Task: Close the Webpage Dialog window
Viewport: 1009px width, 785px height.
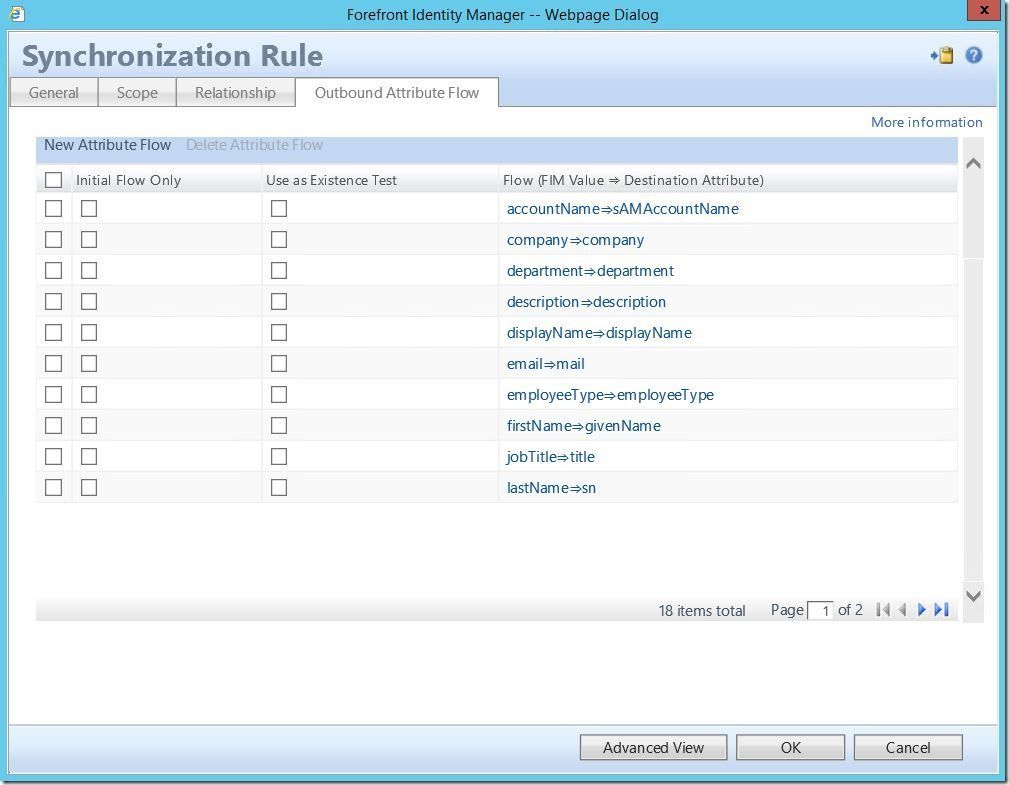Action: (984, 10)
